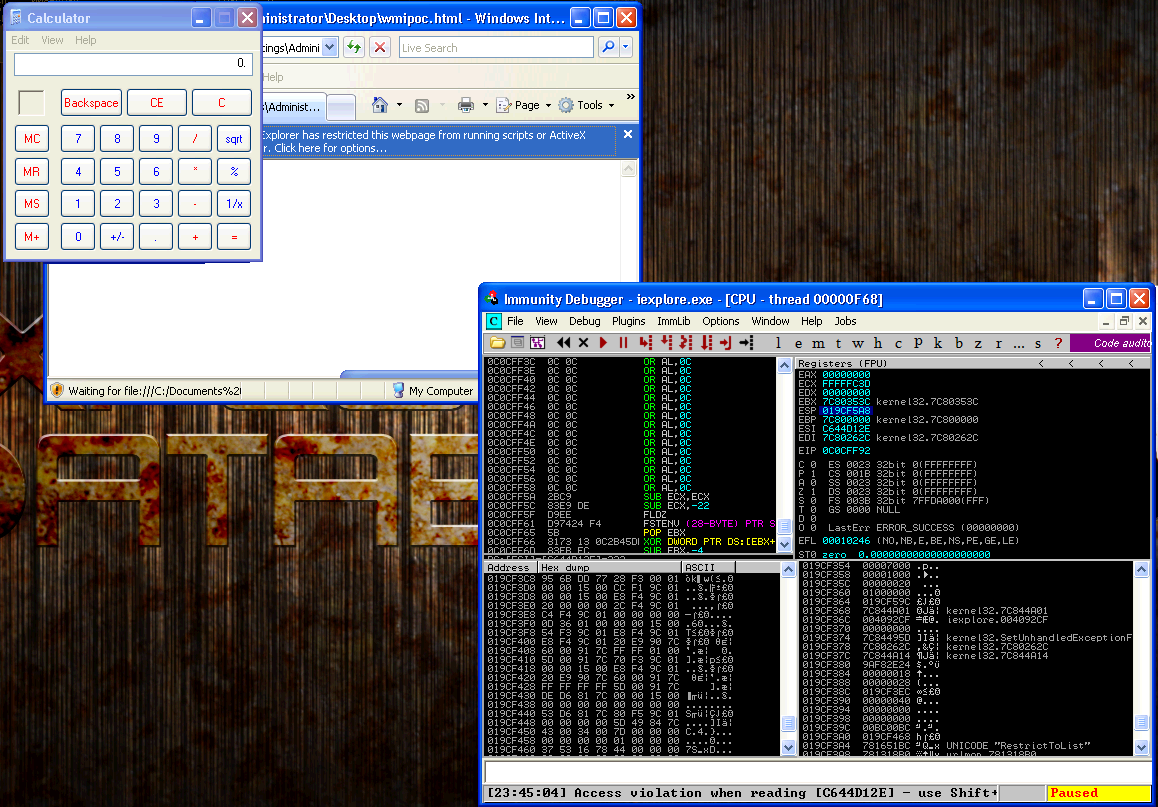Image resolution: width=1158 pixels, height=807 pixels.
Task: Show Executable modules with the 'e' toolbar button
Action: (798, 343)
